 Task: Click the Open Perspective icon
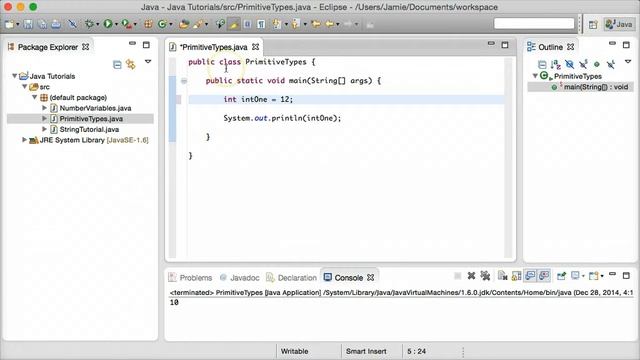point(593,24)
